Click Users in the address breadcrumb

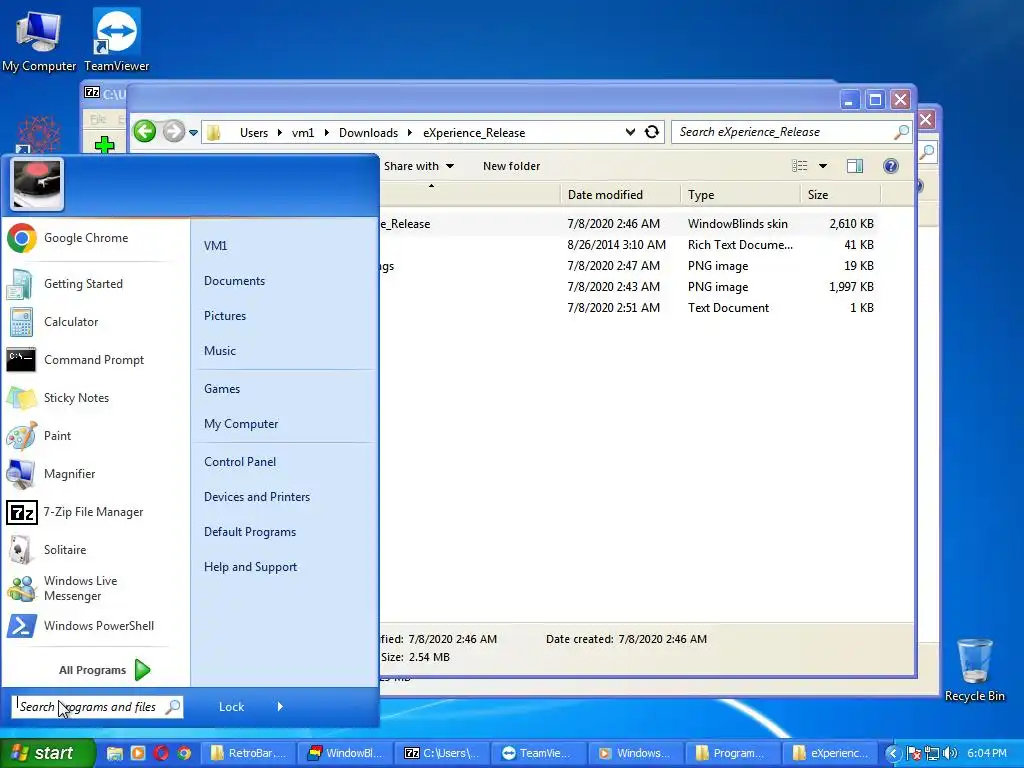coord(253,133)
